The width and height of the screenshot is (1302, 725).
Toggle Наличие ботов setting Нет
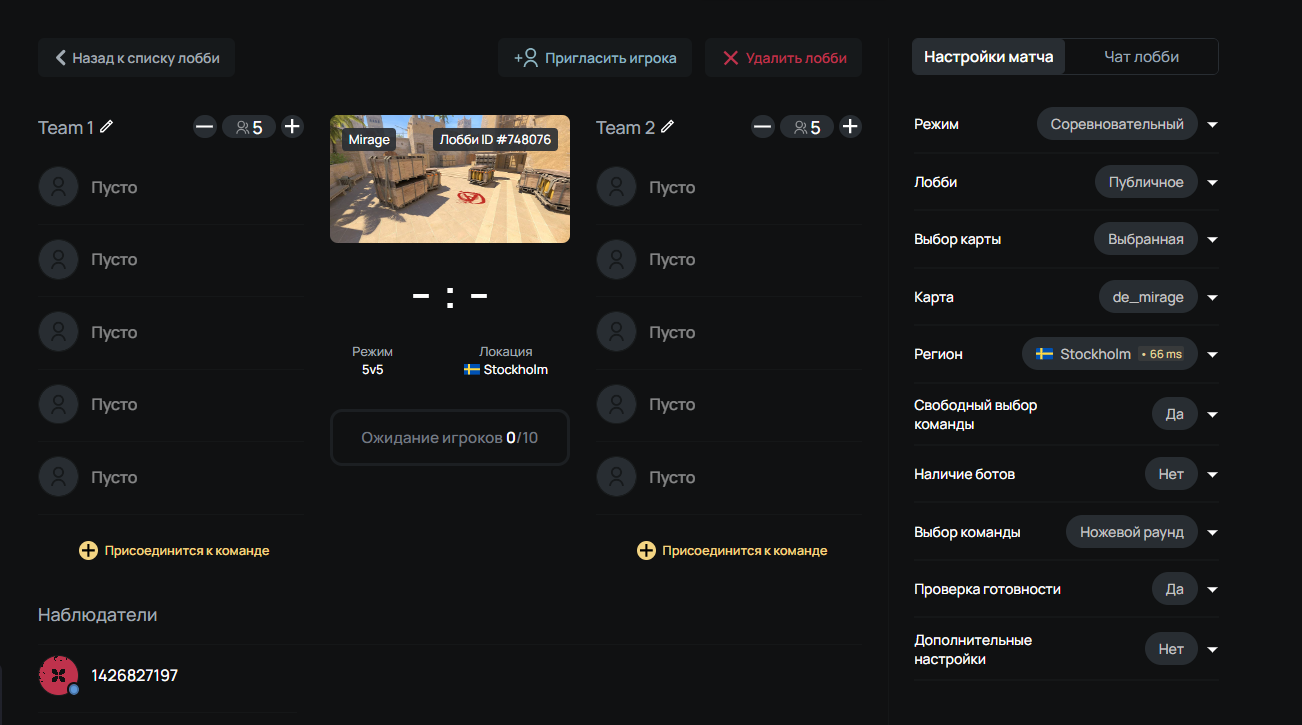[x=1171, y=474]
